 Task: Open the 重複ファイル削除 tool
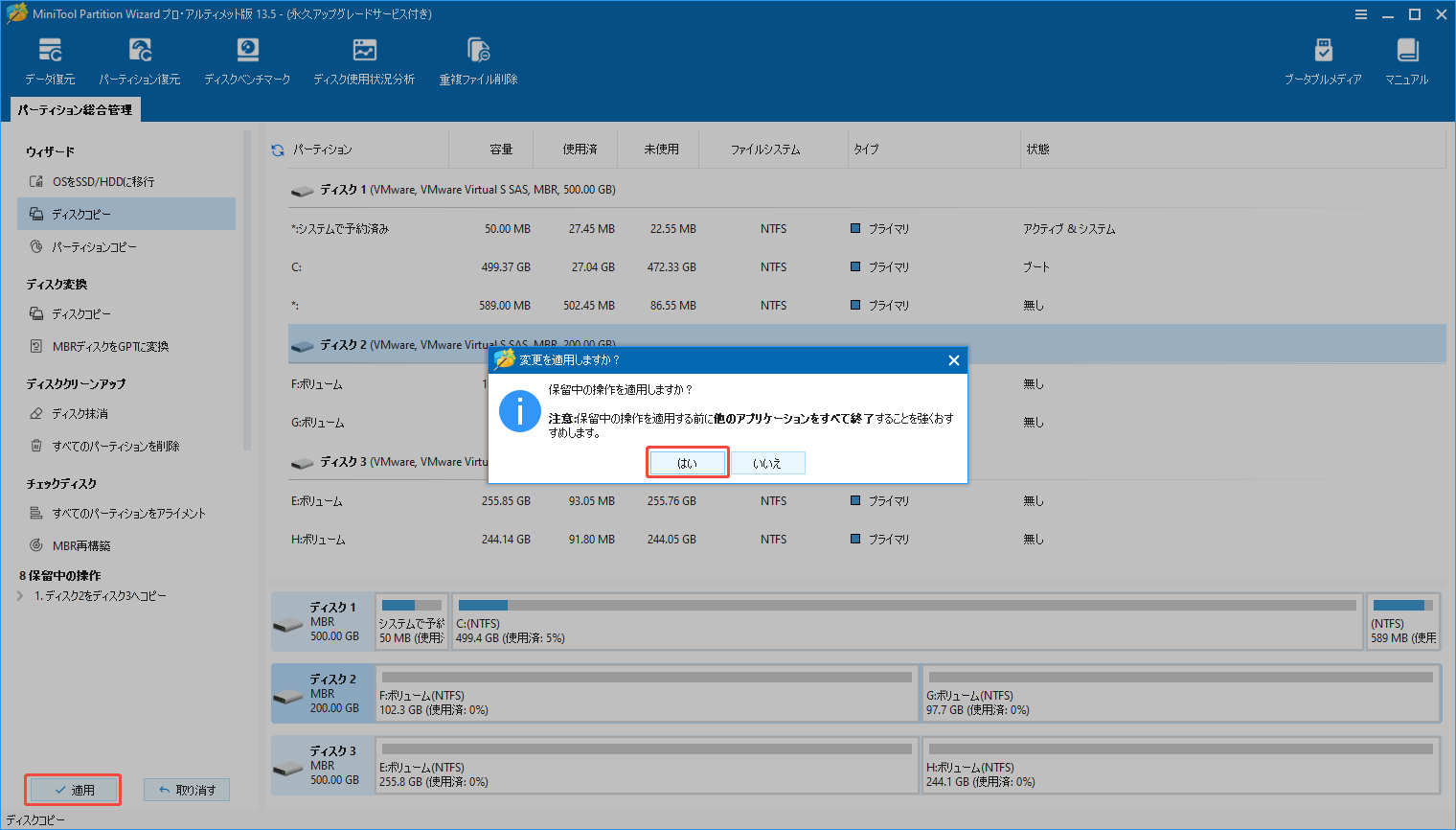tap(477, 58)
